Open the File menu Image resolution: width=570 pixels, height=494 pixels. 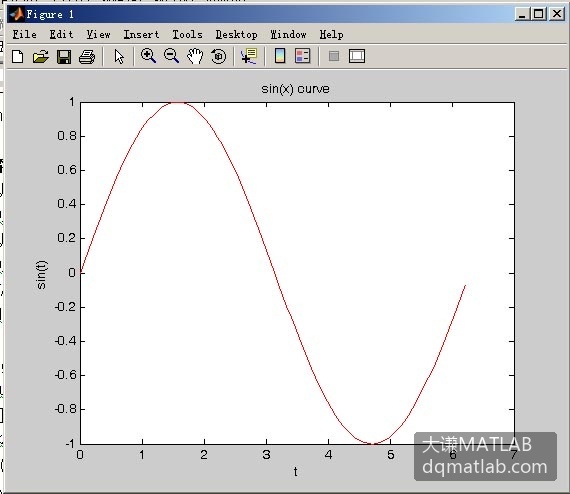click(x=25, y=35)
